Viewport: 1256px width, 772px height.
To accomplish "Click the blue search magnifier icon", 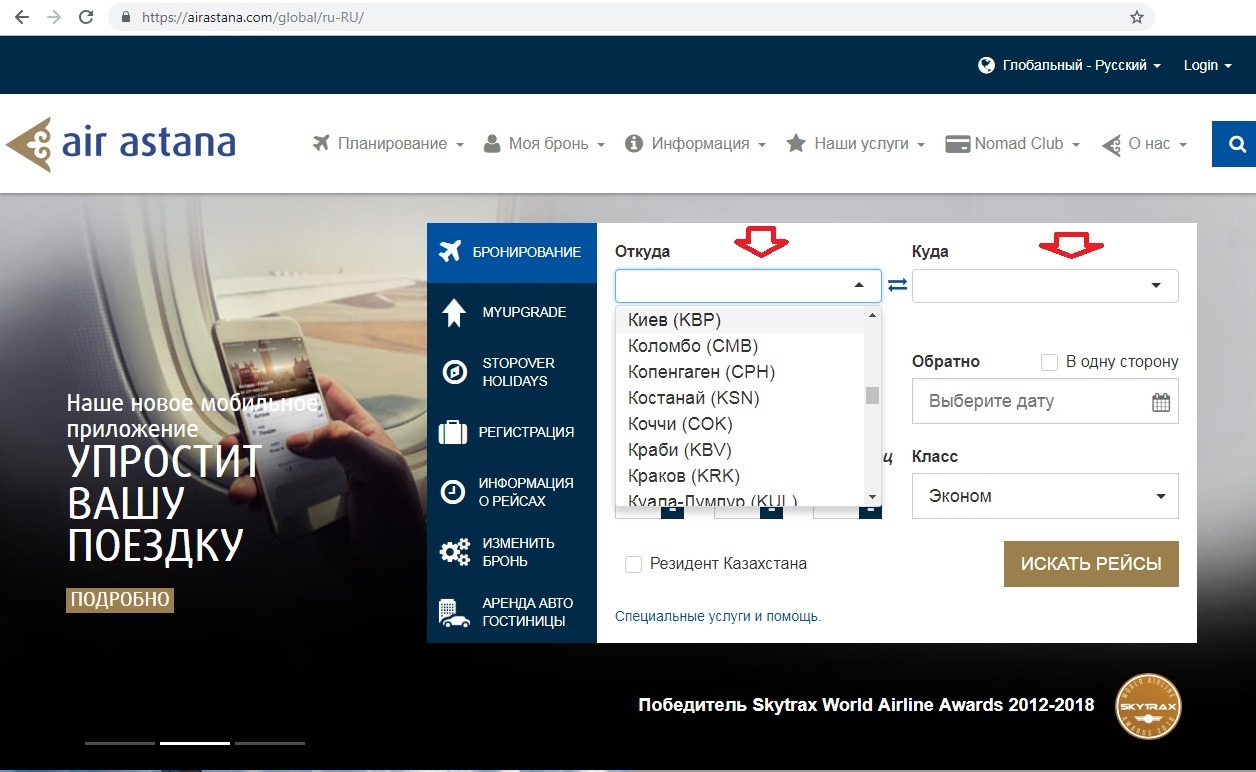I will [1236, 145].
